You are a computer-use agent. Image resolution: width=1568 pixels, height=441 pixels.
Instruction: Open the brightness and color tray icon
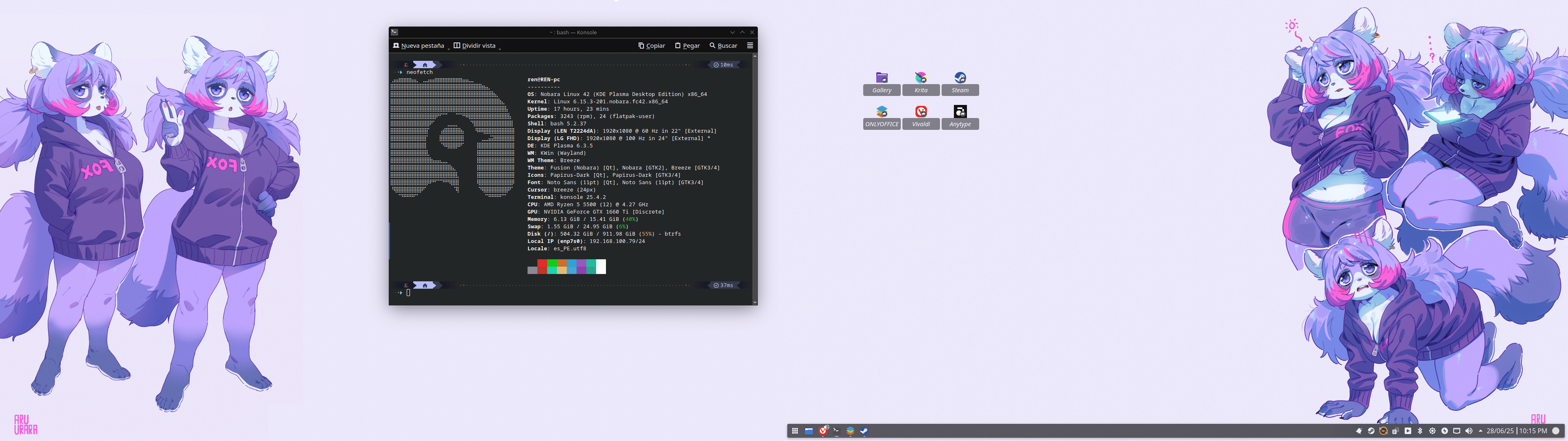click(x=1432, y=431)
